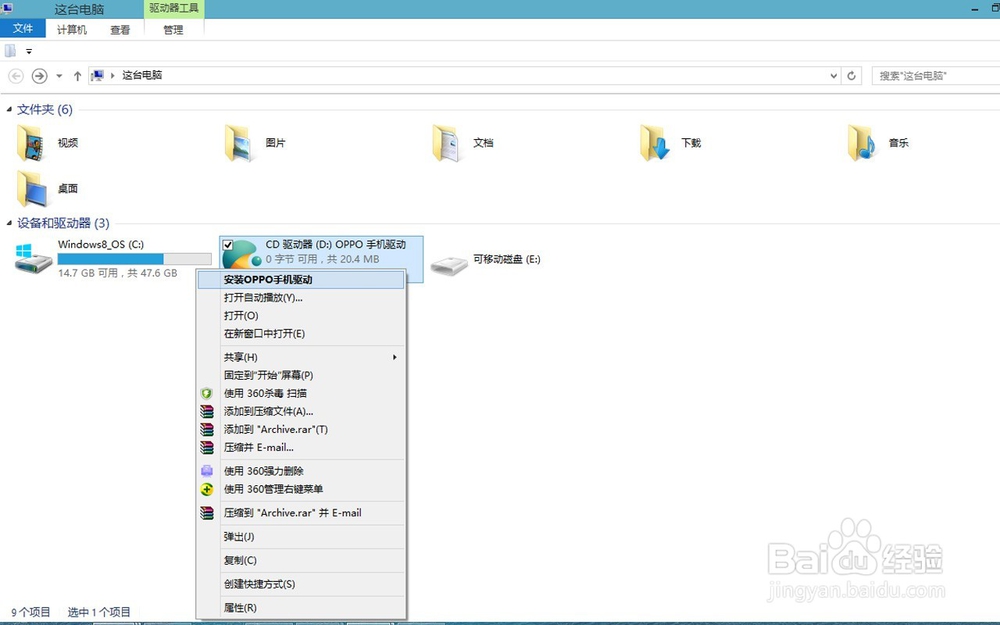Image resolution: width=1000 pixels, height=625 pixels.
Task: Go forward with the forward arrow
Action: 39,76
